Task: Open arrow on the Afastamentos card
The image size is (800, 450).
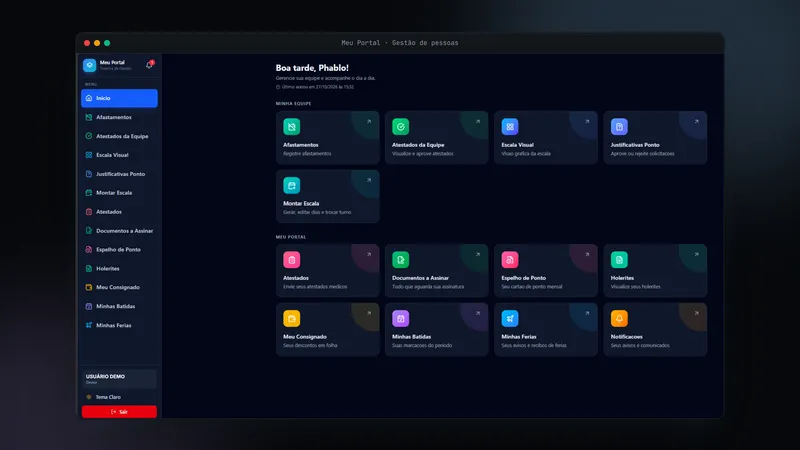Action: pos(369,121)
